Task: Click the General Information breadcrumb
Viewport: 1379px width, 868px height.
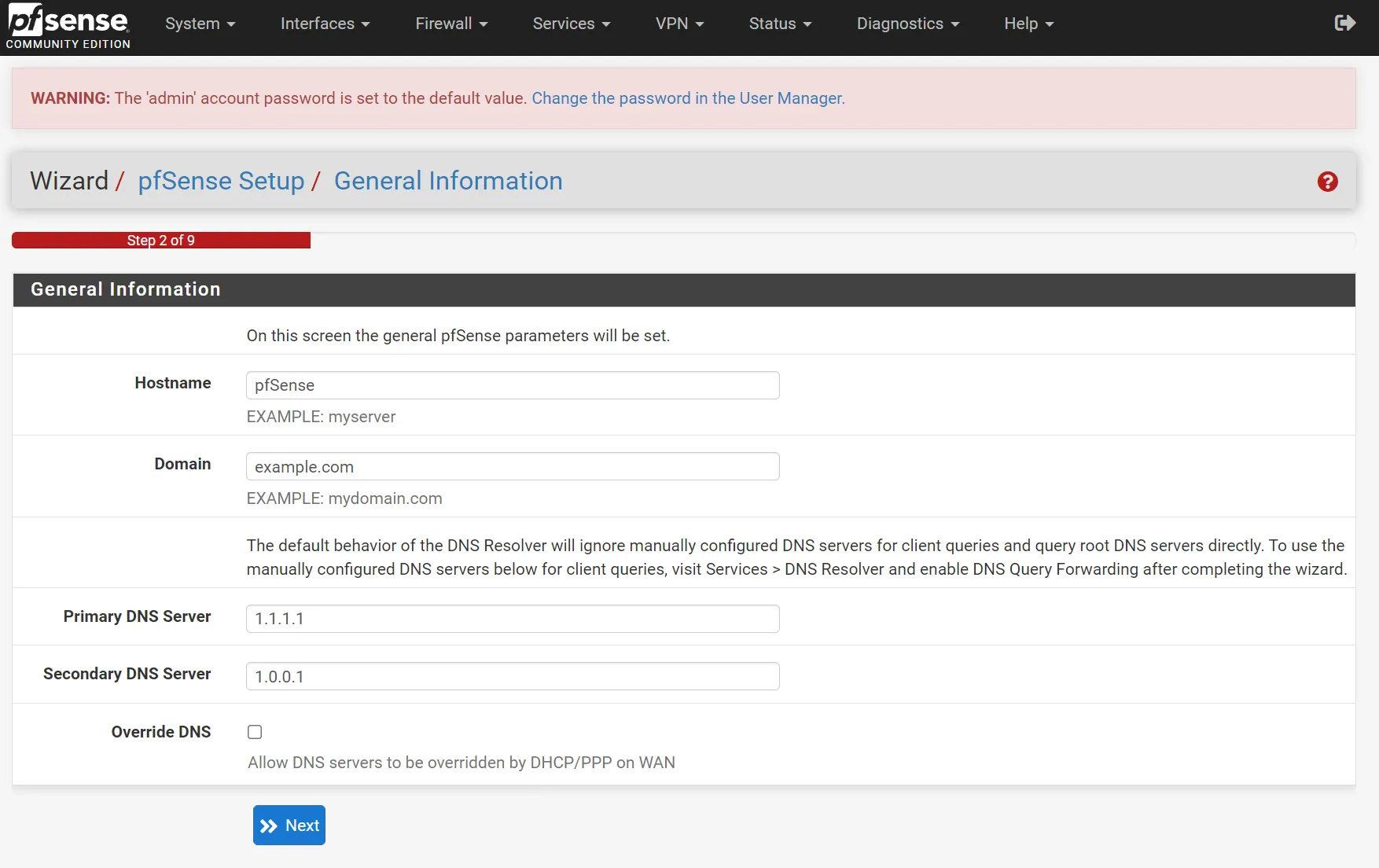Action: [447, 181]
